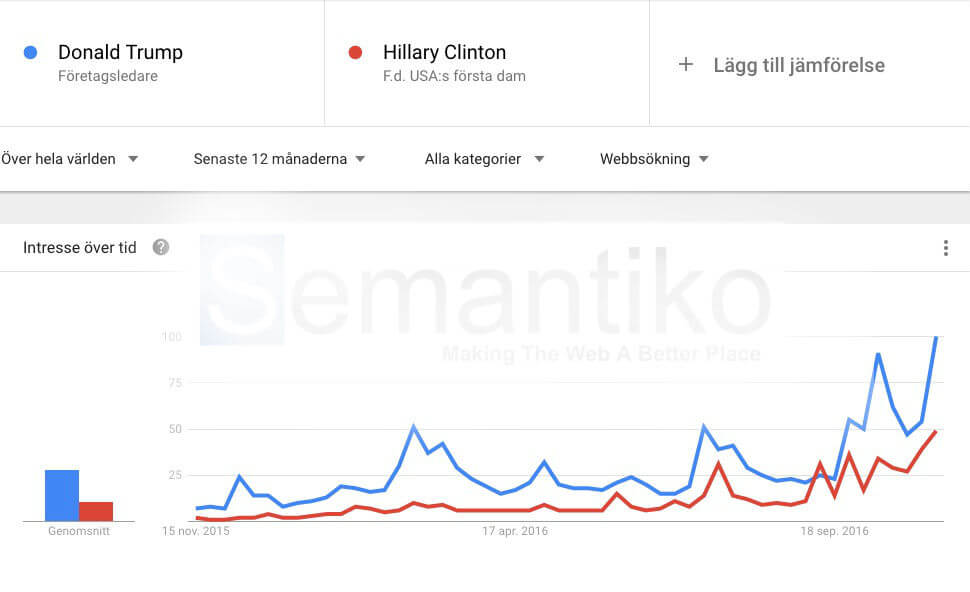Open the Alla kategorier dropdown
This screenshot has height=592, width=970.
click(x=484, y=159)
